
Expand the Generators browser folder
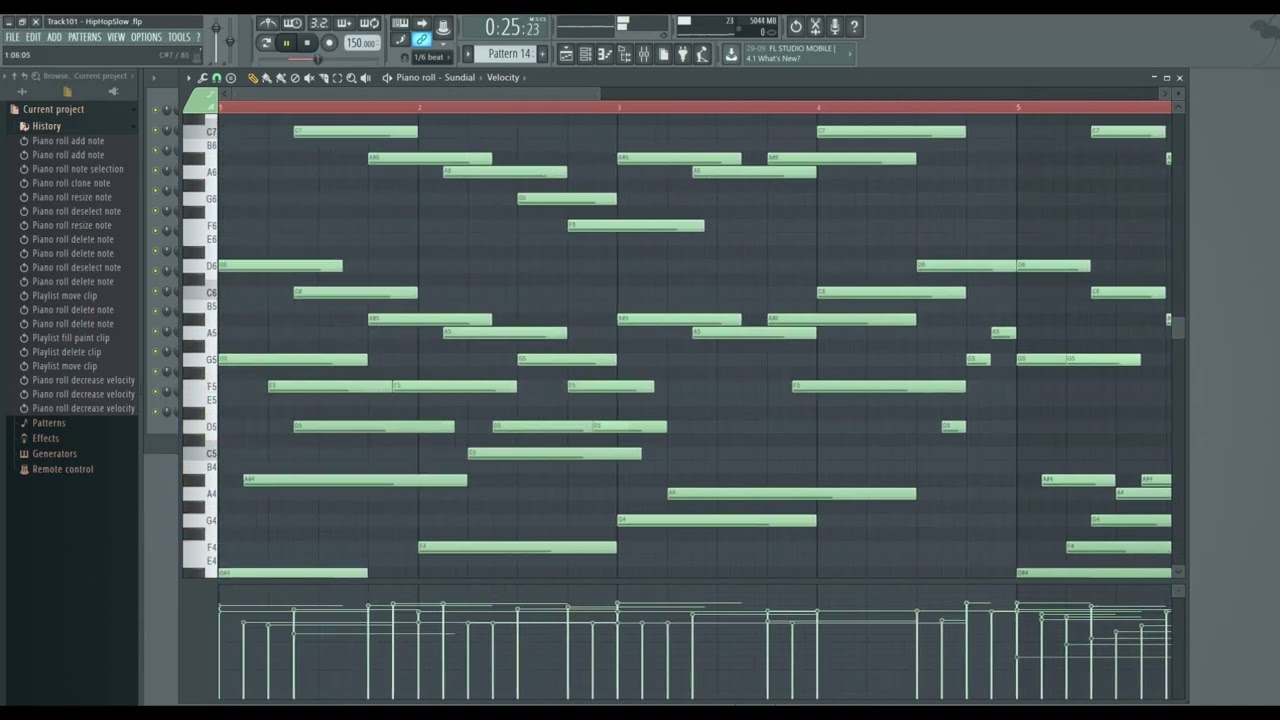(x=54, y=454)
